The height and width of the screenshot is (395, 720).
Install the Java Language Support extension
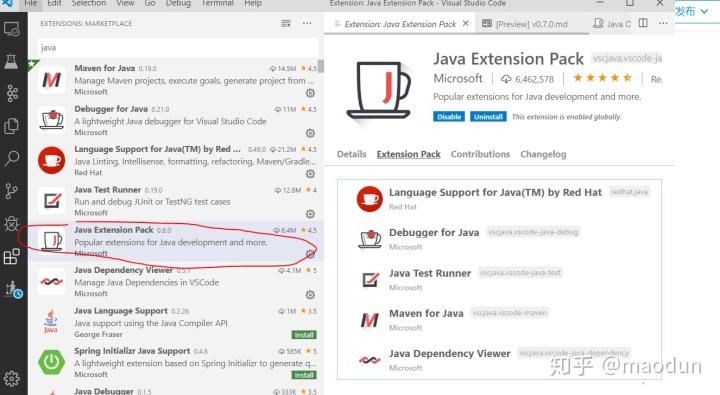[x=304, y=335]
